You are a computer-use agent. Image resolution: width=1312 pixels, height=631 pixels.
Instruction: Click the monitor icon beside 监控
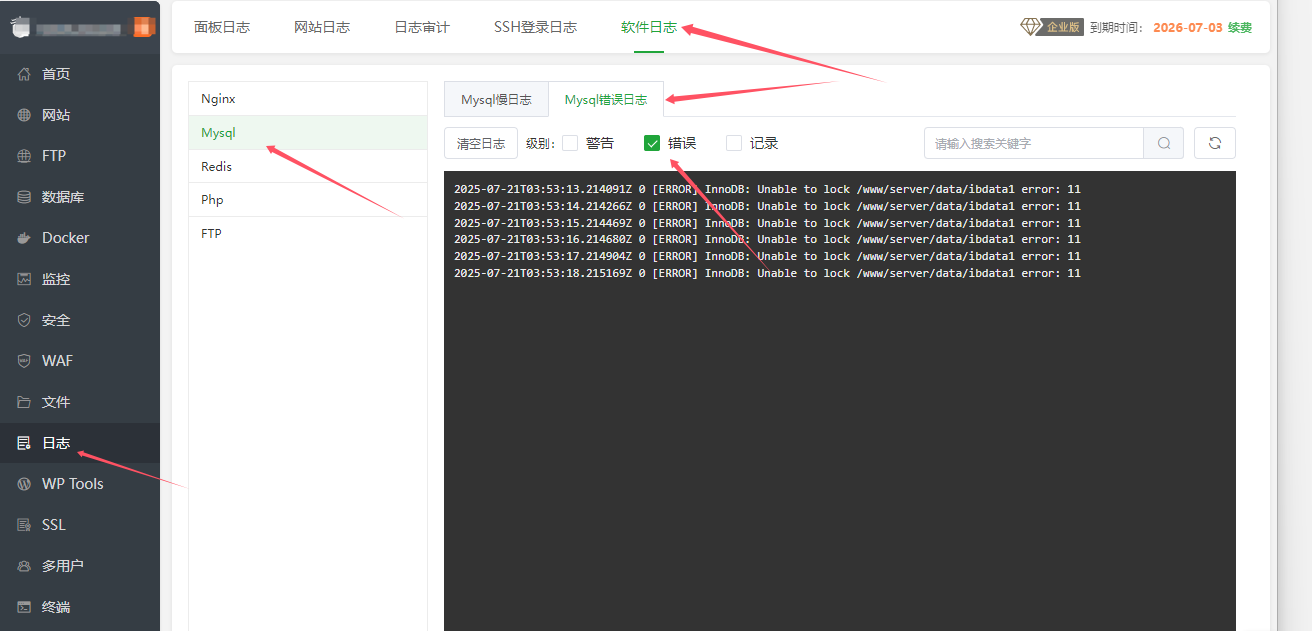24,279
